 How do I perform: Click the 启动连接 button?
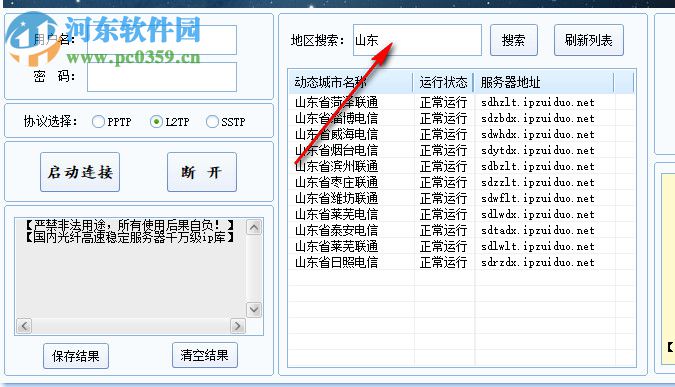coord(80,172)
